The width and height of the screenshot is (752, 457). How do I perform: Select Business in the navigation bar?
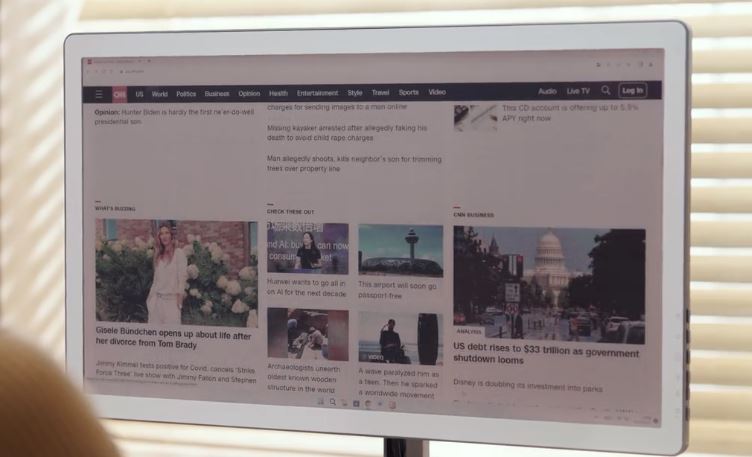point(217,94)
